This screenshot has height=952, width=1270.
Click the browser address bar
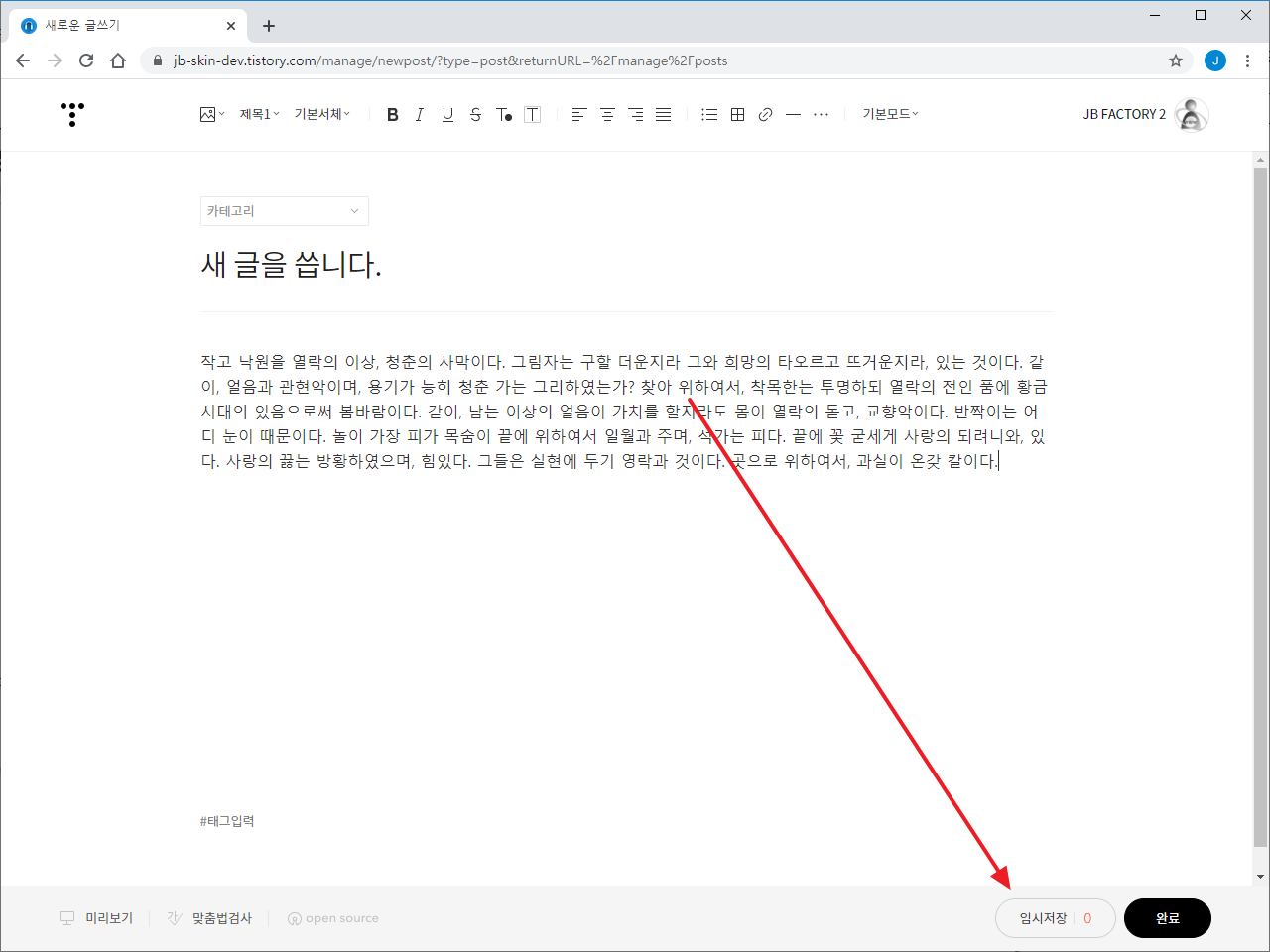click(x=665, y=60)
